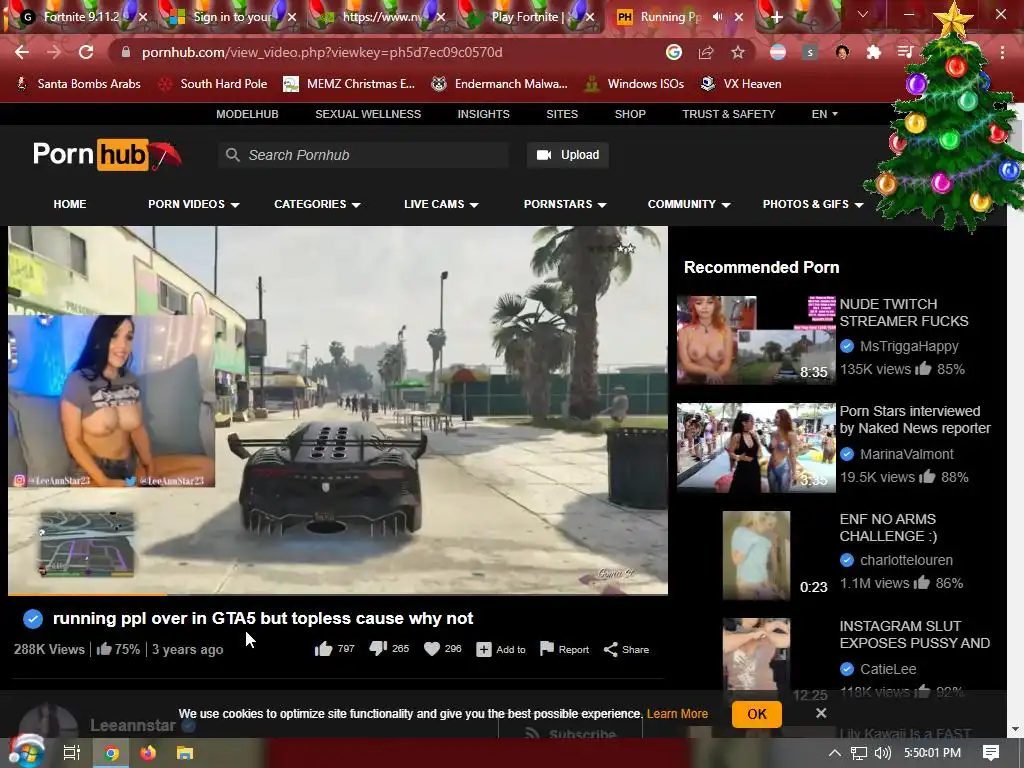This screenshot has width=1024, height=768.
Task: Click the address bar URL
Action: (322, 52)
